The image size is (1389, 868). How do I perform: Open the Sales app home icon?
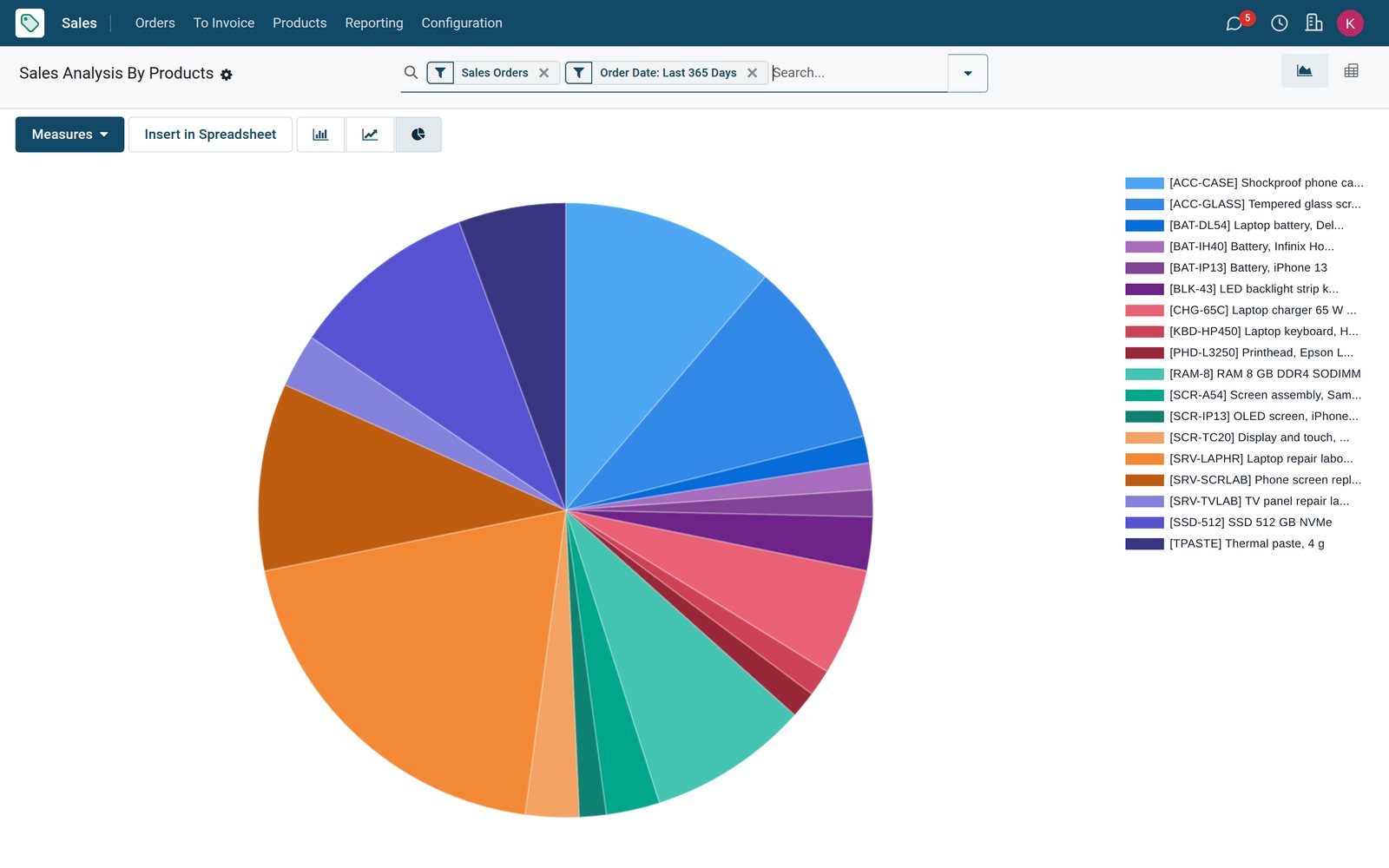click(x=30, y=23)
